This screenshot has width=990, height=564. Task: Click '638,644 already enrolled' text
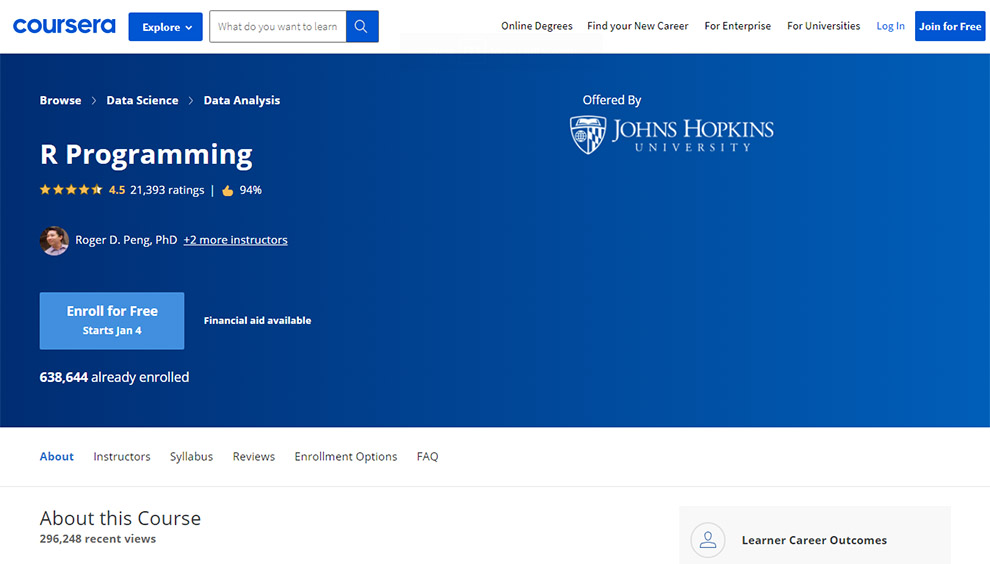(x=114, y=377)
